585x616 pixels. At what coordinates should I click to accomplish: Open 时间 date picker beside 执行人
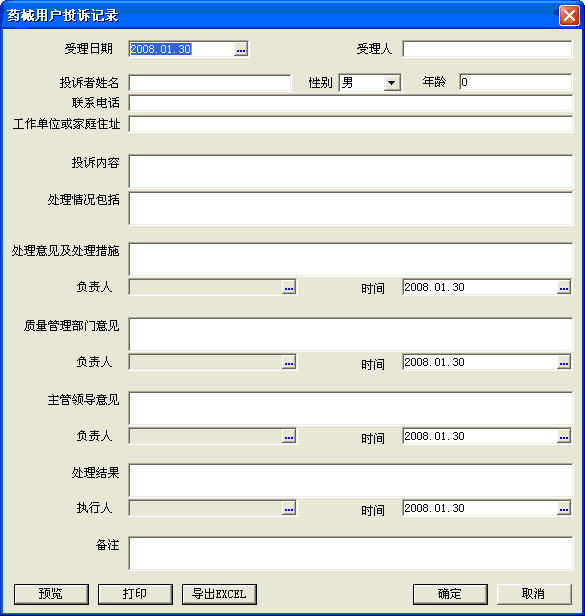point(564,508)
